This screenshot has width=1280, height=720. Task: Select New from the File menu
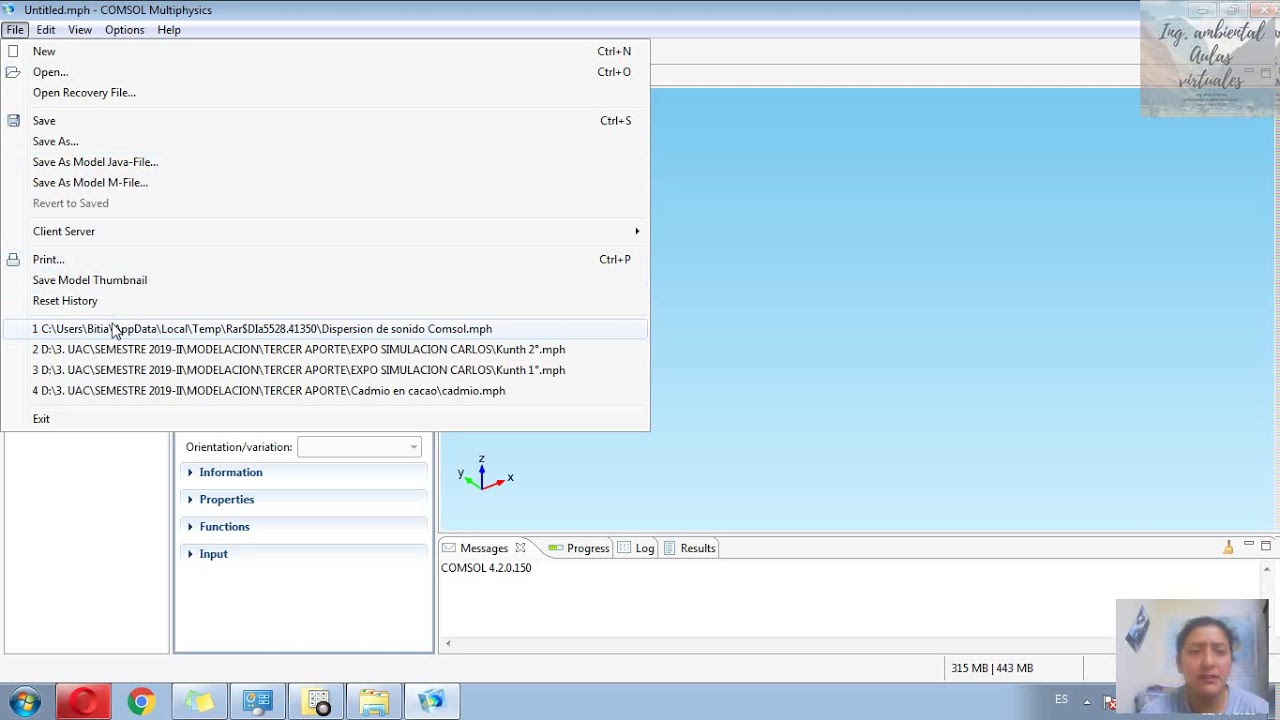(325, 51)
